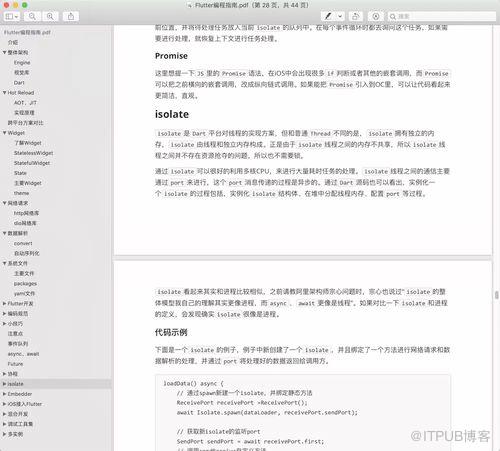Go to the 介绍 outline entry

[x=13, y=42]
